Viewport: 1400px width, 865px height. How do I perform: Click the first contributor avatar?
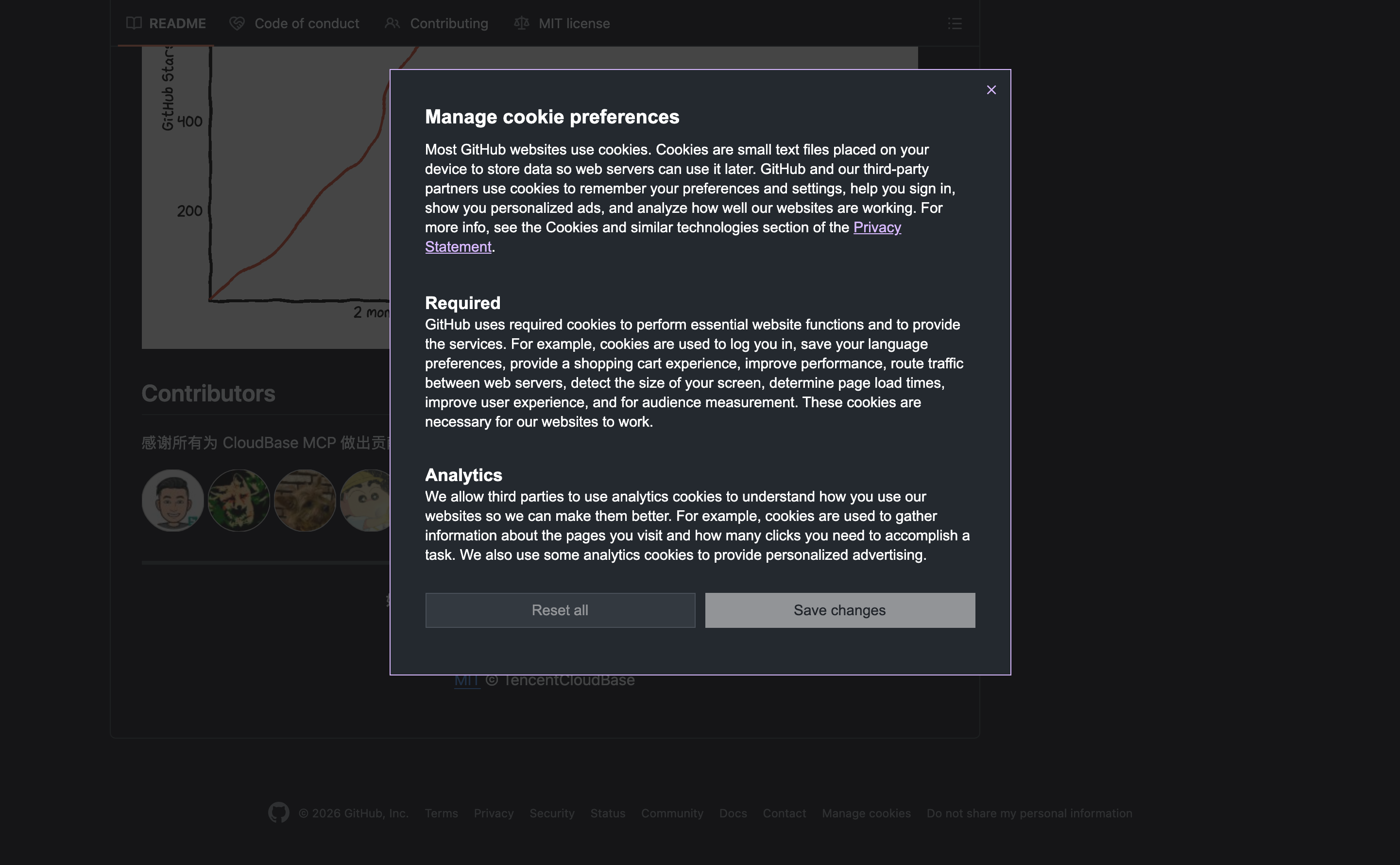click(x=173, y=501)
